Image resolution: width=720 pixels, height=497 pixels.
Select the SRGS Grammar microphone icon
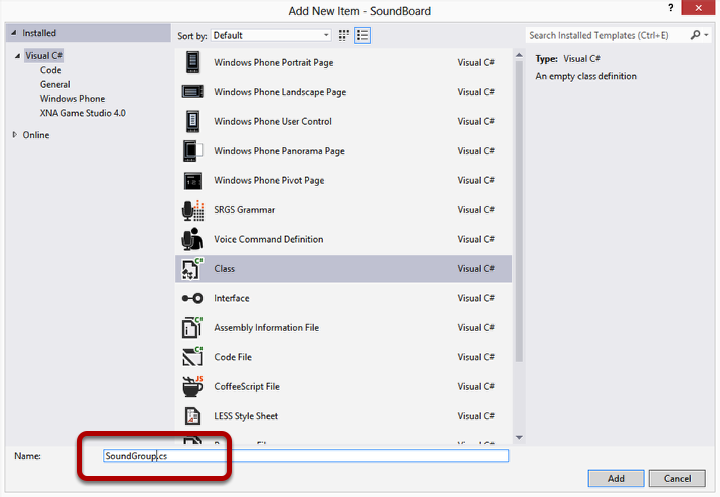[192, 210]
